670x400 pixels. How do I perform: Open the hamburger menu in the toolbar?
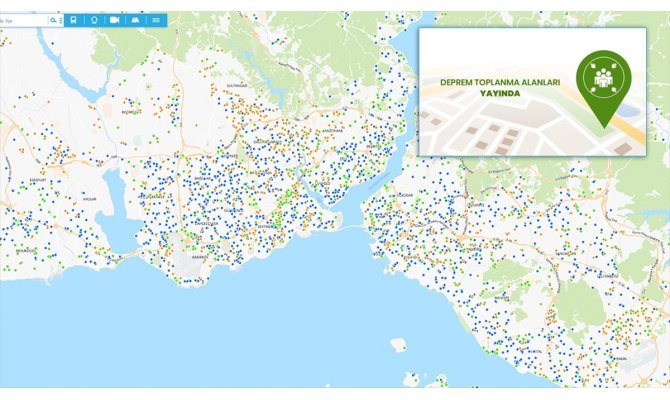pyautogui.click(x=156, y=19)
